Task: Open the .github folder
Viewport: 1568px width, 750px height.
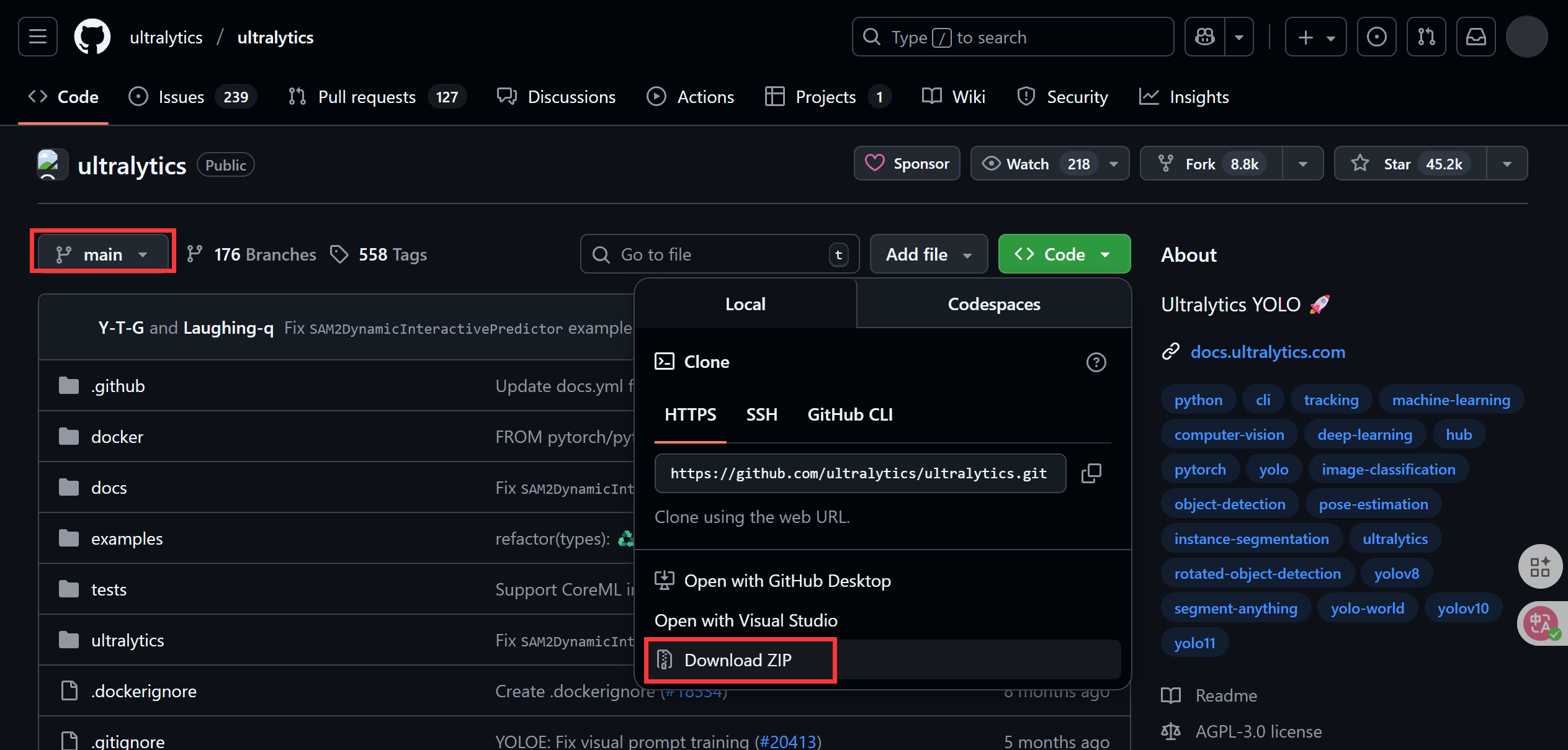Action: point(118,386)
